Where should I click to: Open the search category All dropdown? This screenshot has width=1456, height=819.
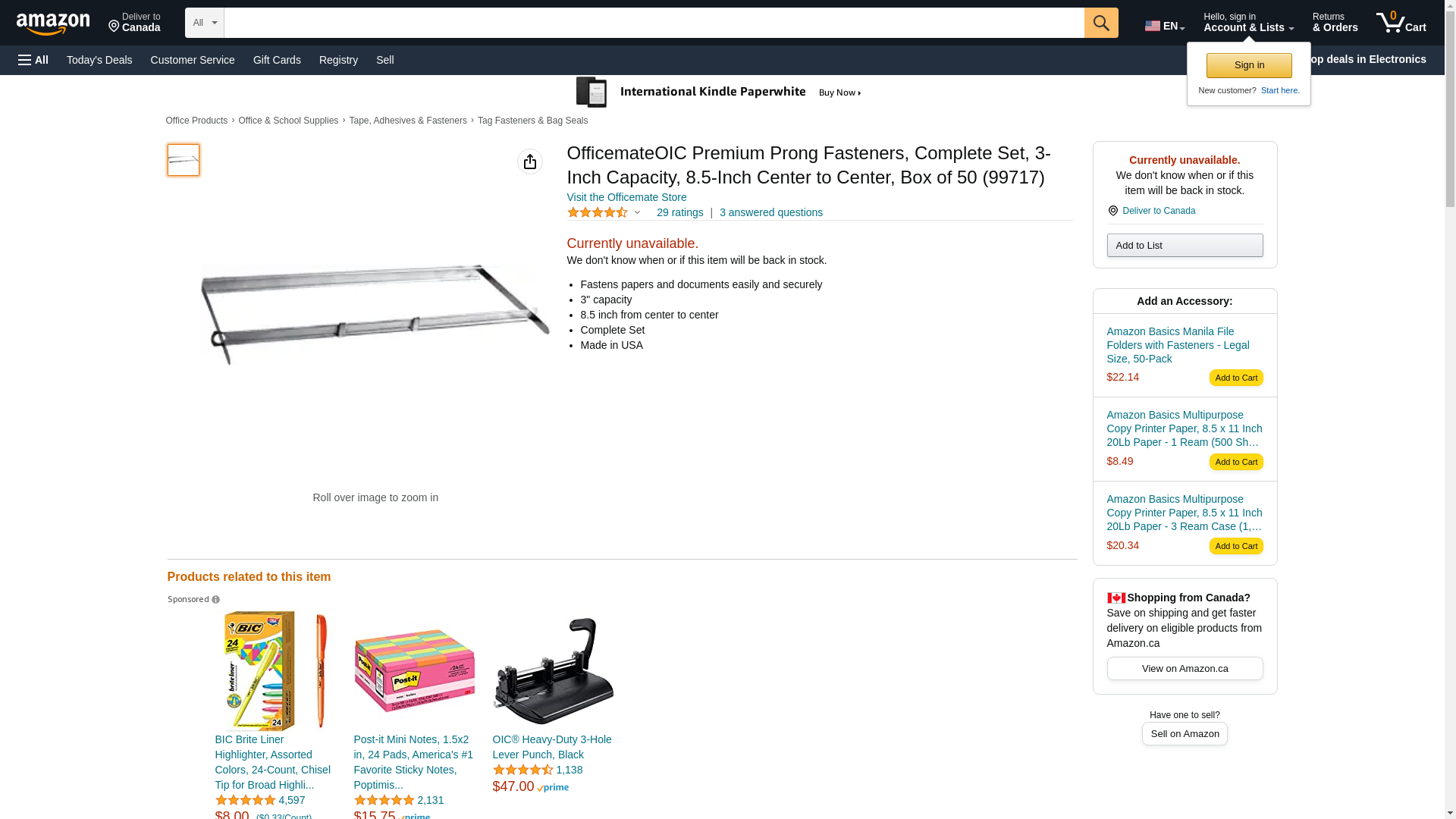click(x=204, y=23)
